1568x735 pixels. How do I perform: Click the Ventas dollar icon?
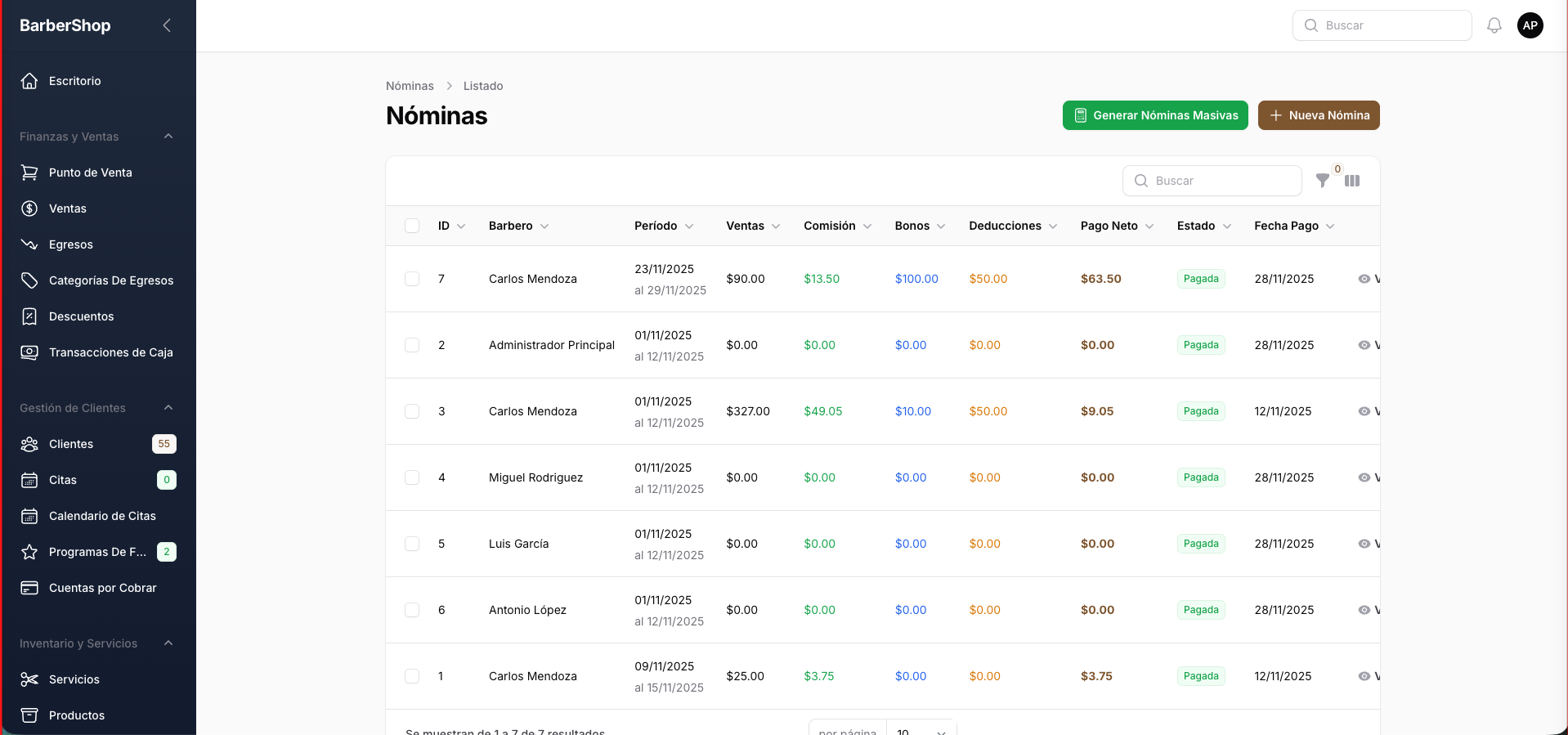(x=29, y=208)
